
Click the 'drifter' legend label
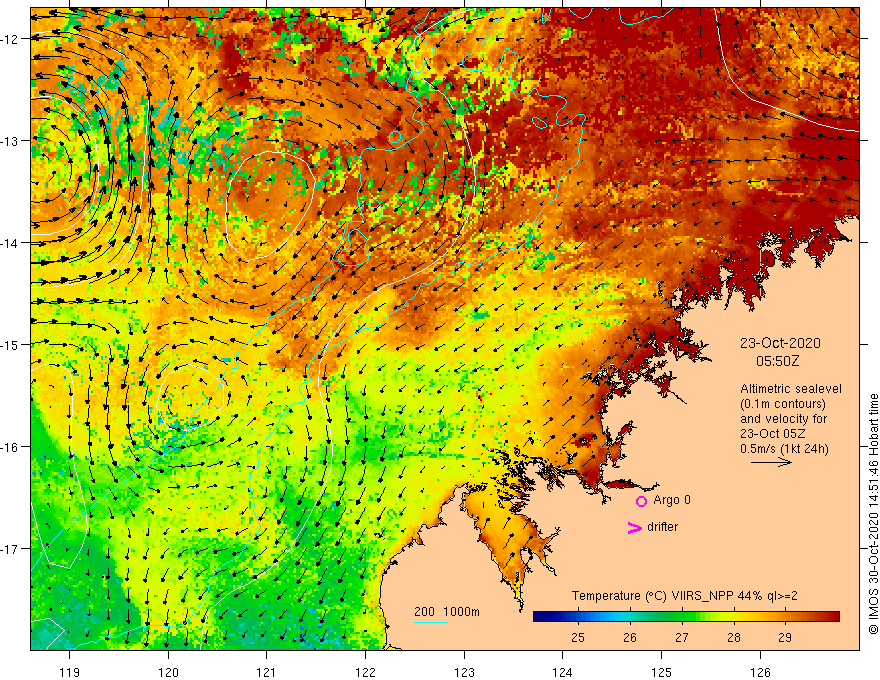point(662,527)
